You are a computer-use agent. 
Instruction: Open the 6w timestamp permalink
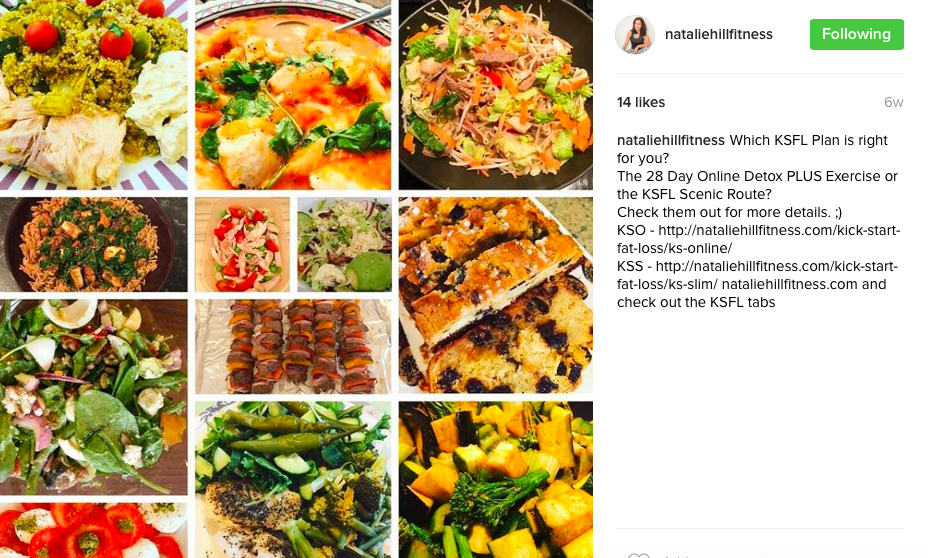click(894, 102)
